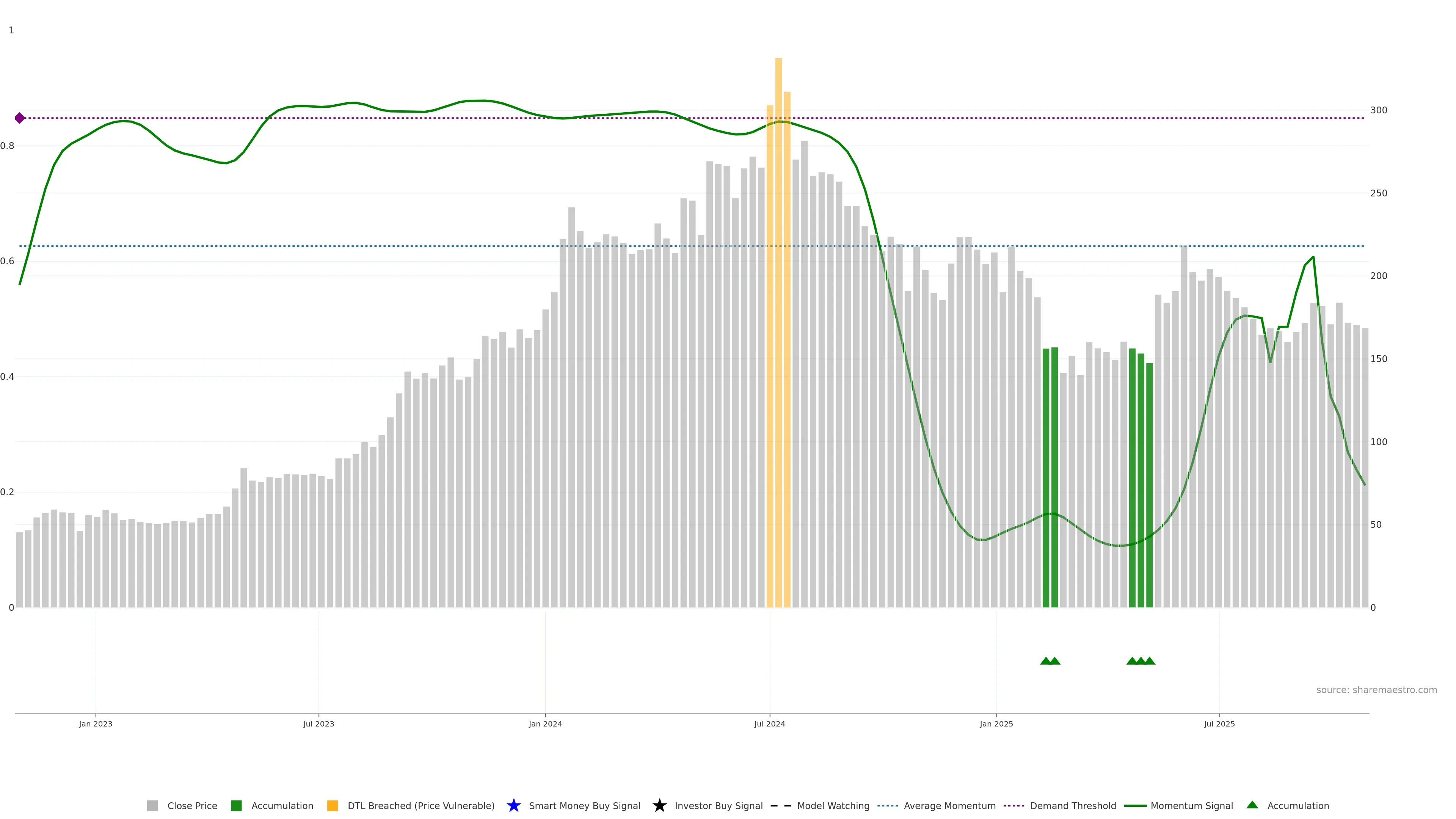Screen dimensions: 1456x819
Task: Click the purple diamond Demand Threshold marker
Action: 20,118
